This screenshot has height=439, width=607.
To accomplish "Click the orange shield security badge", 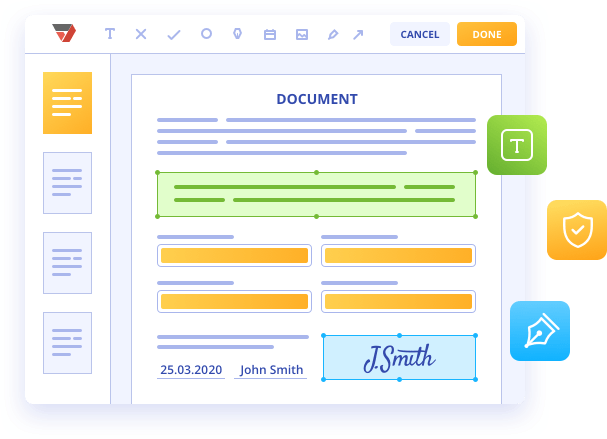I will point(577,230).
